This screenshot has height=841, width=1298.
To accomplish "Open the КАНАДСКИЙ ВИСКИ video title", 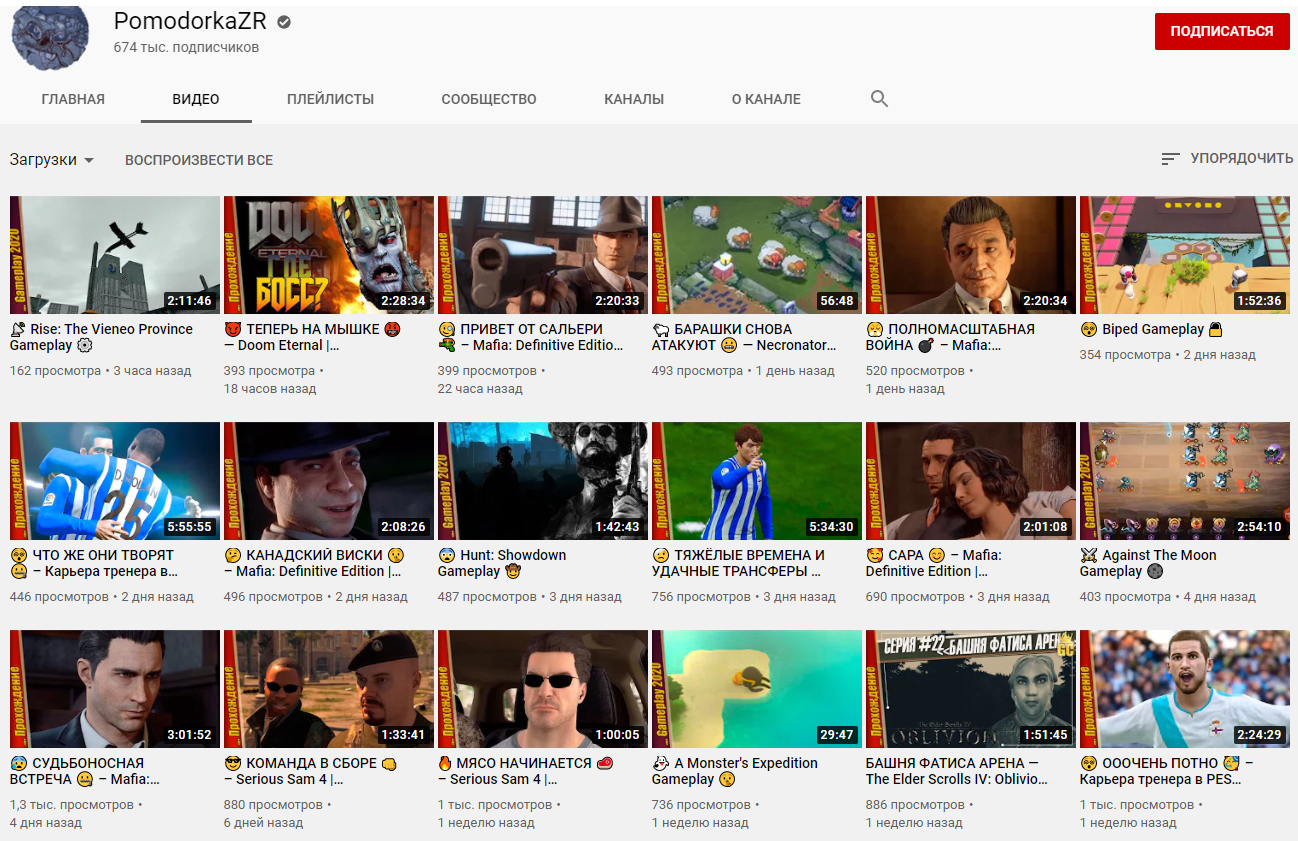I will click(314, 563).
